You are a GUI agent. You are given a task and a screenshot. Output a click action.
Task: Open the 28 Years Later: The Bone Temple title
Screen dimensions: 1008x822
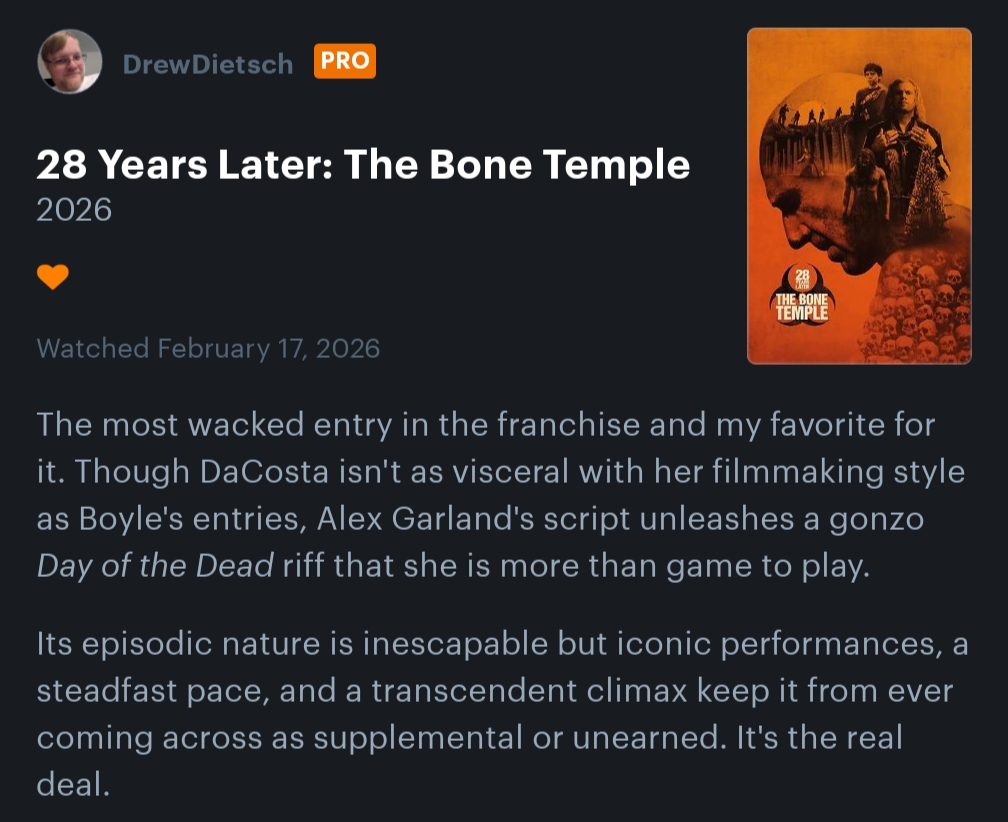(363, 164)
